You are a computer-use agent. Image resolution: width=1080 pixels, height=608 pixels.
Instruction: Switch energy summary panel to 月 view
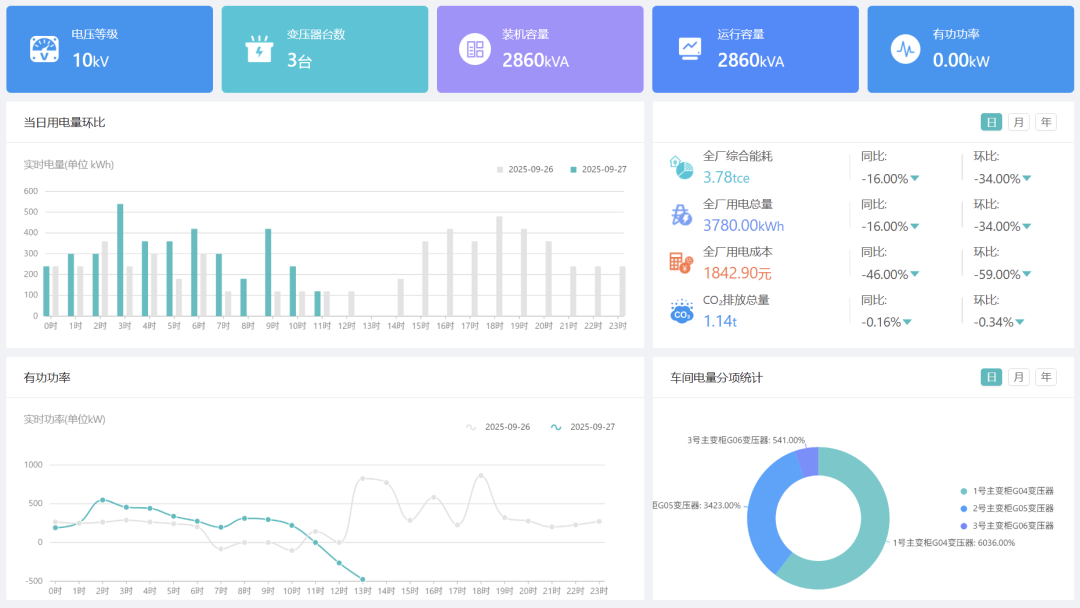click(x=1018, y=122)
